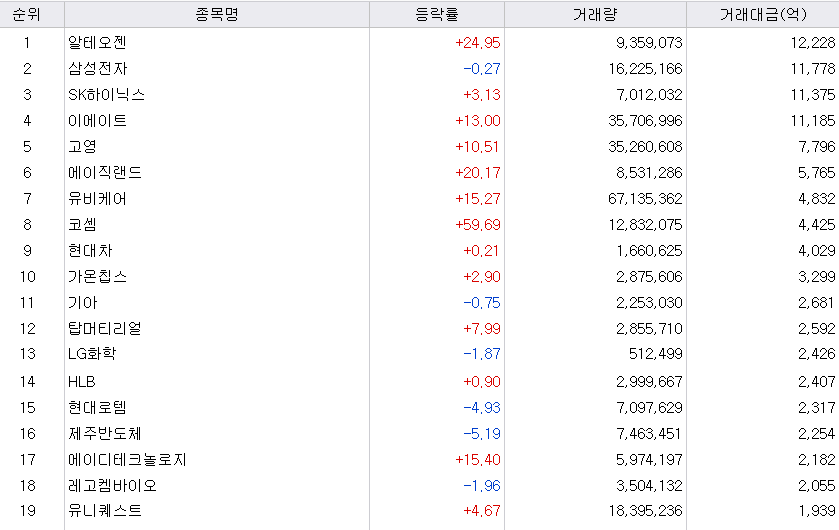Click trading value 4,425
This screenshot has width=839, height=530.
[817, 225]
